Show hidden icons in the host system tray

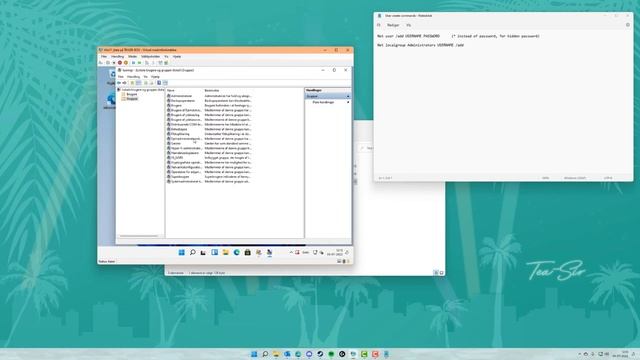point(580,354)
